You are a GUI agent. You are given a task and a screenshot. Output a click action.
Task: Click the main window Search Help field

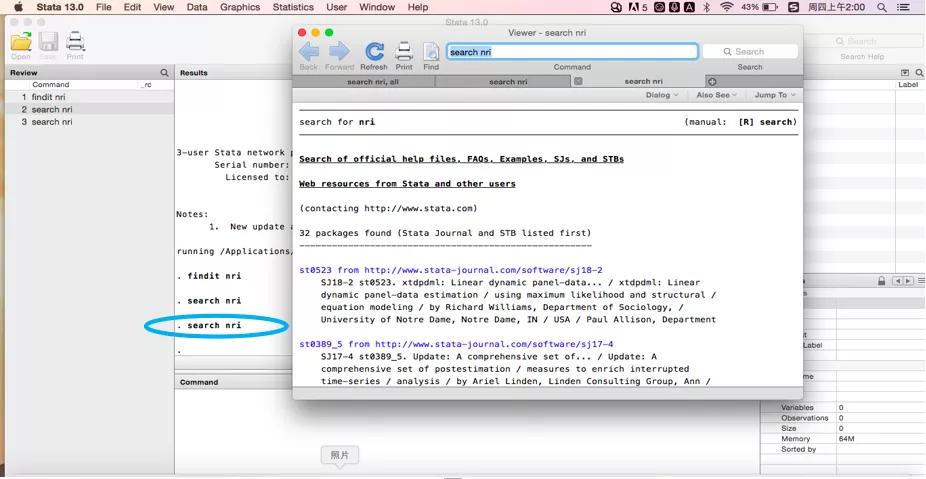pyautogui.click(x=862, y=41)
